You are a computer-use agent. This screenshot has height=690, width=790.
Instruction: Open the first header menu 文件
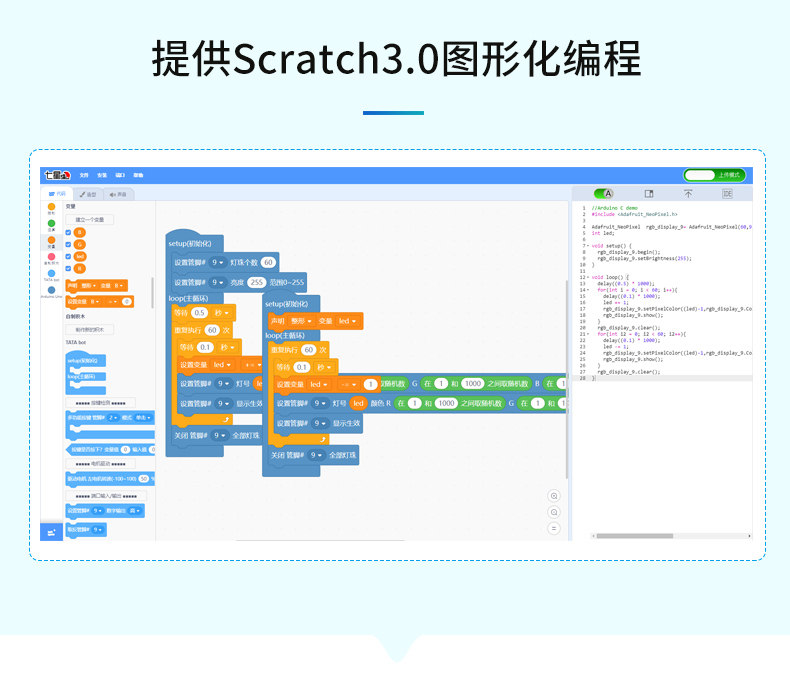[84, 175]
